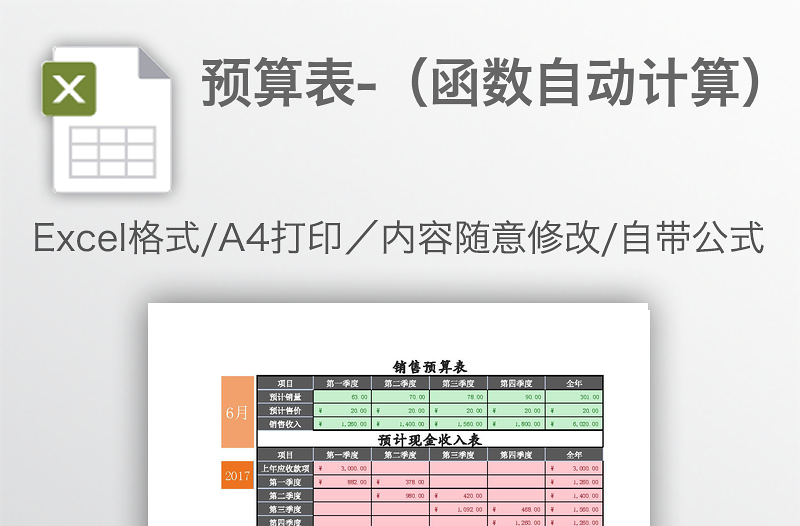Click the green X logo badge

coord(69,89)
